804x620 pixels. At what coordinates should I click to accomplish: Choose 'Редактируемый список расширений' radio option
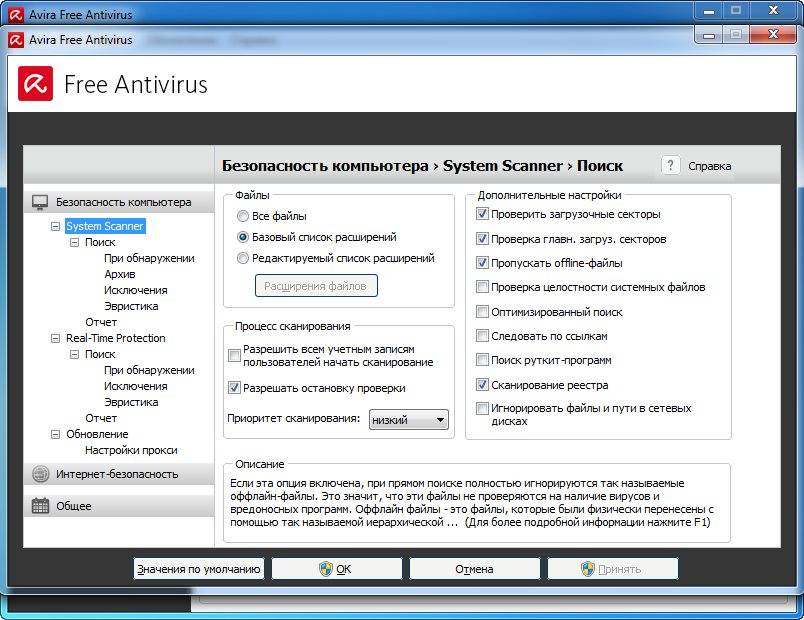(243, 258)
